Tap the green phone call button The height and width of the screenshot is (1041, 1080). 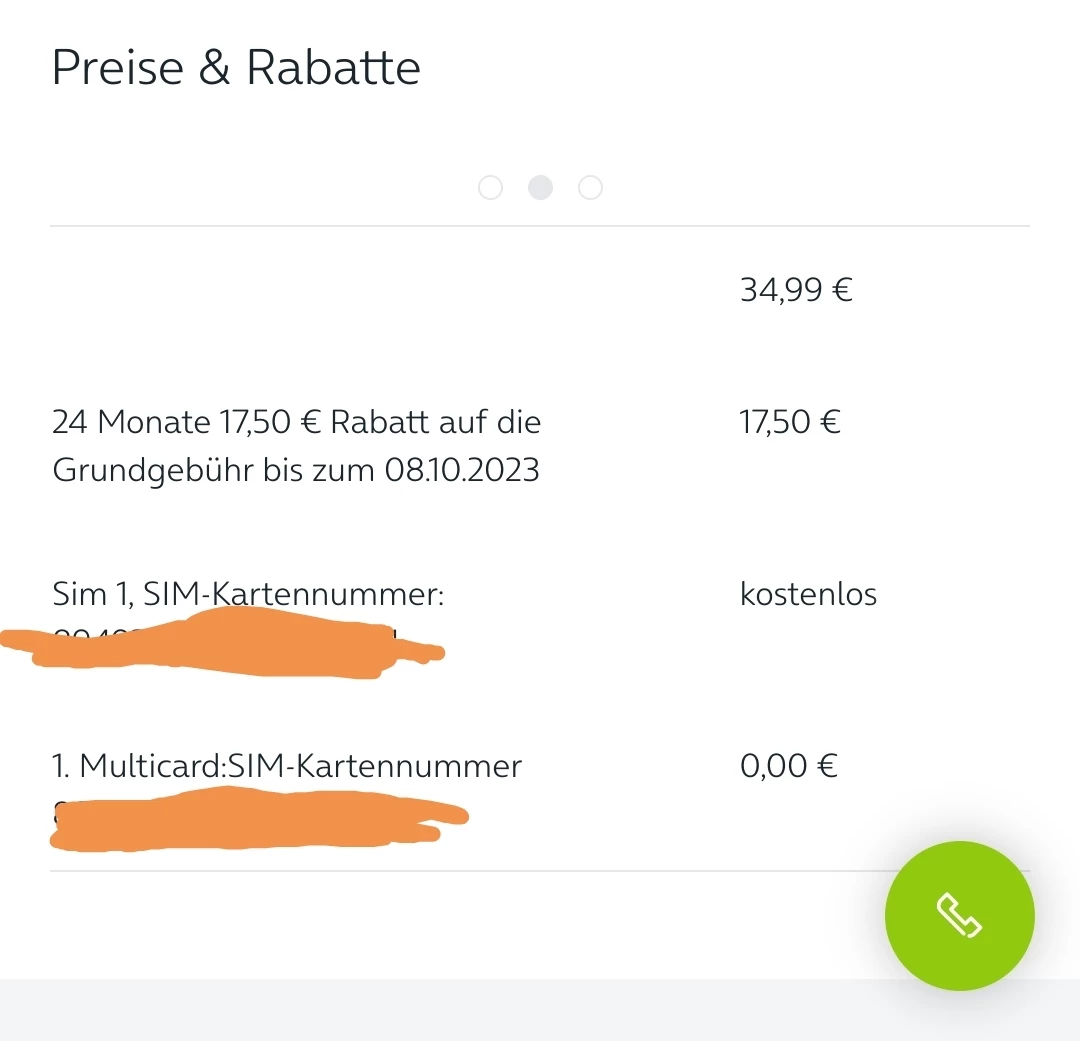point(959,915)
